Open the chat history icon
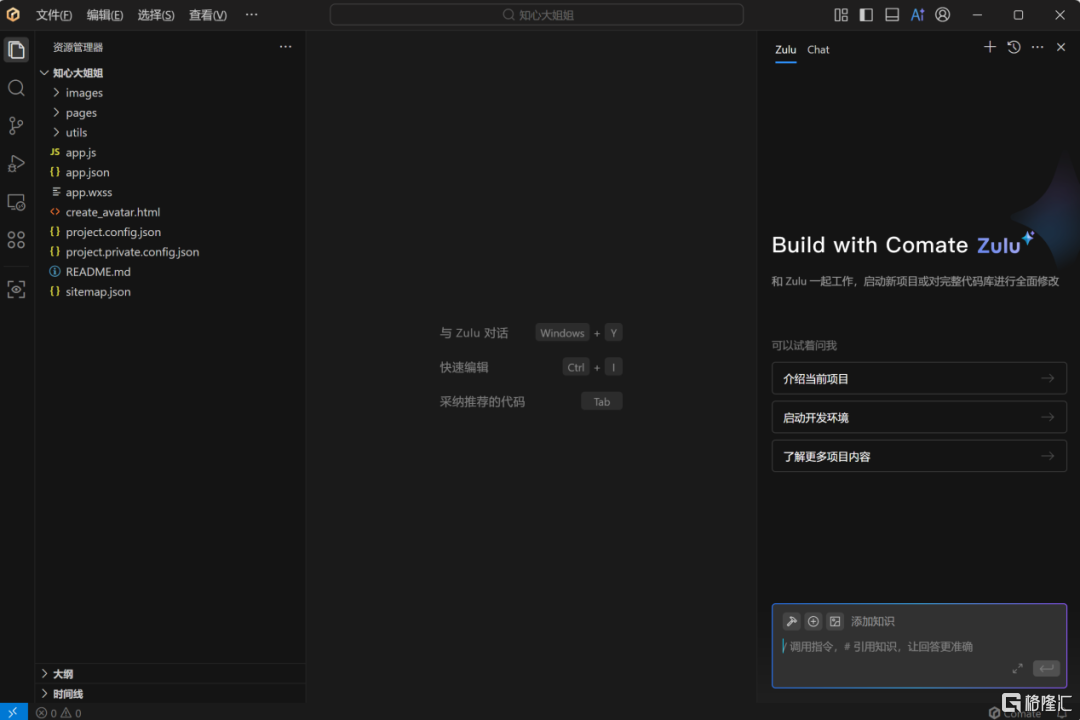1080x720 pixels. 1014,47
